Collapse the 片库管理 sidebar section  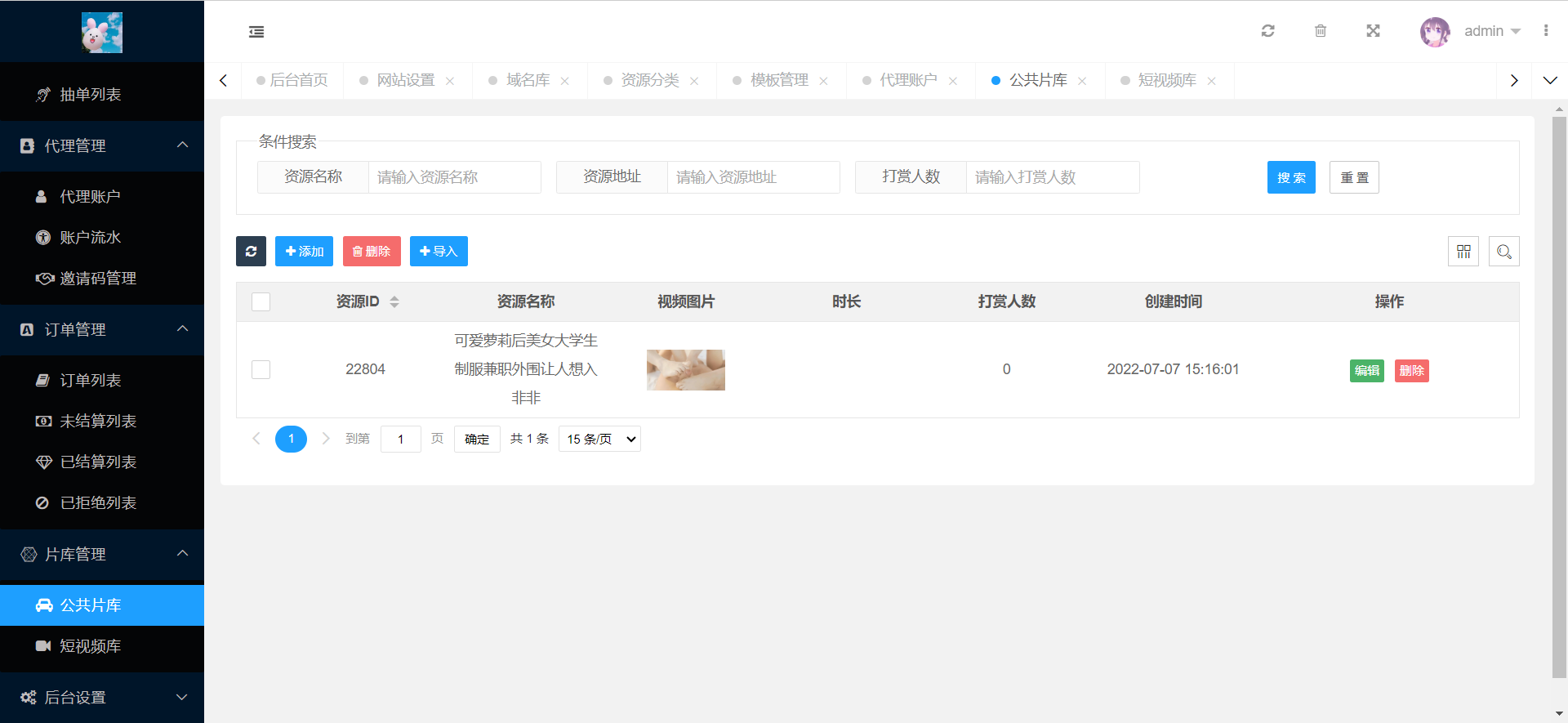tap(102, 554)
